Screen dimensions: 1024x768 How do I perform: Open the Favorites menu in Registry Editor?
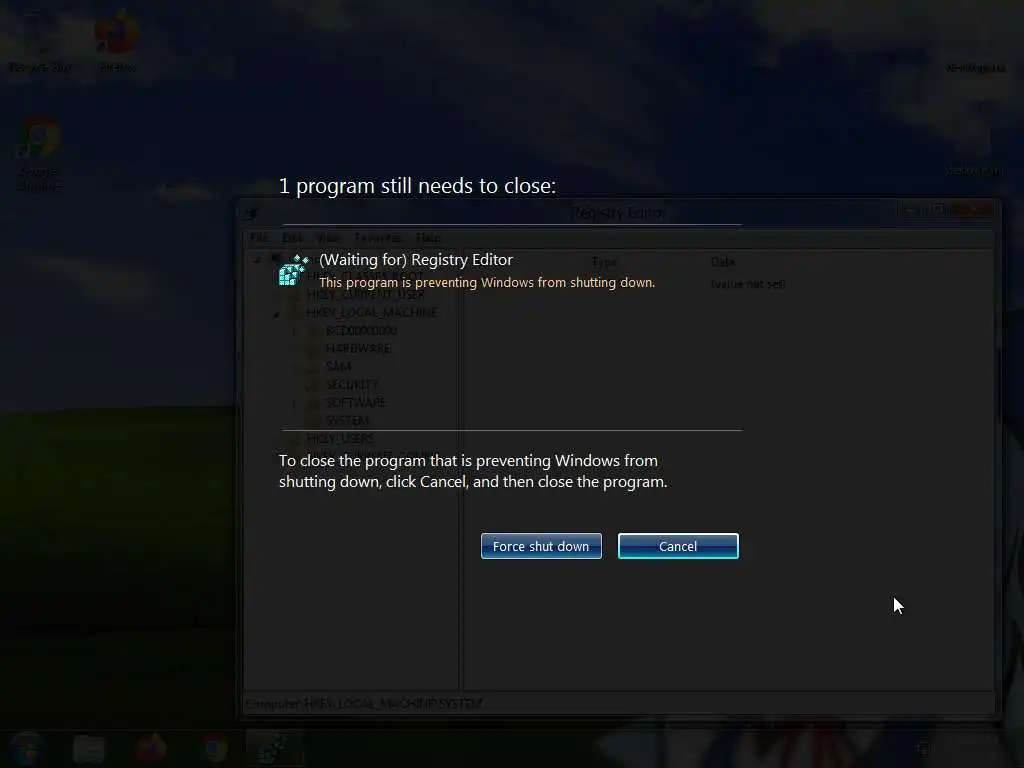click(x=377, y=237)
